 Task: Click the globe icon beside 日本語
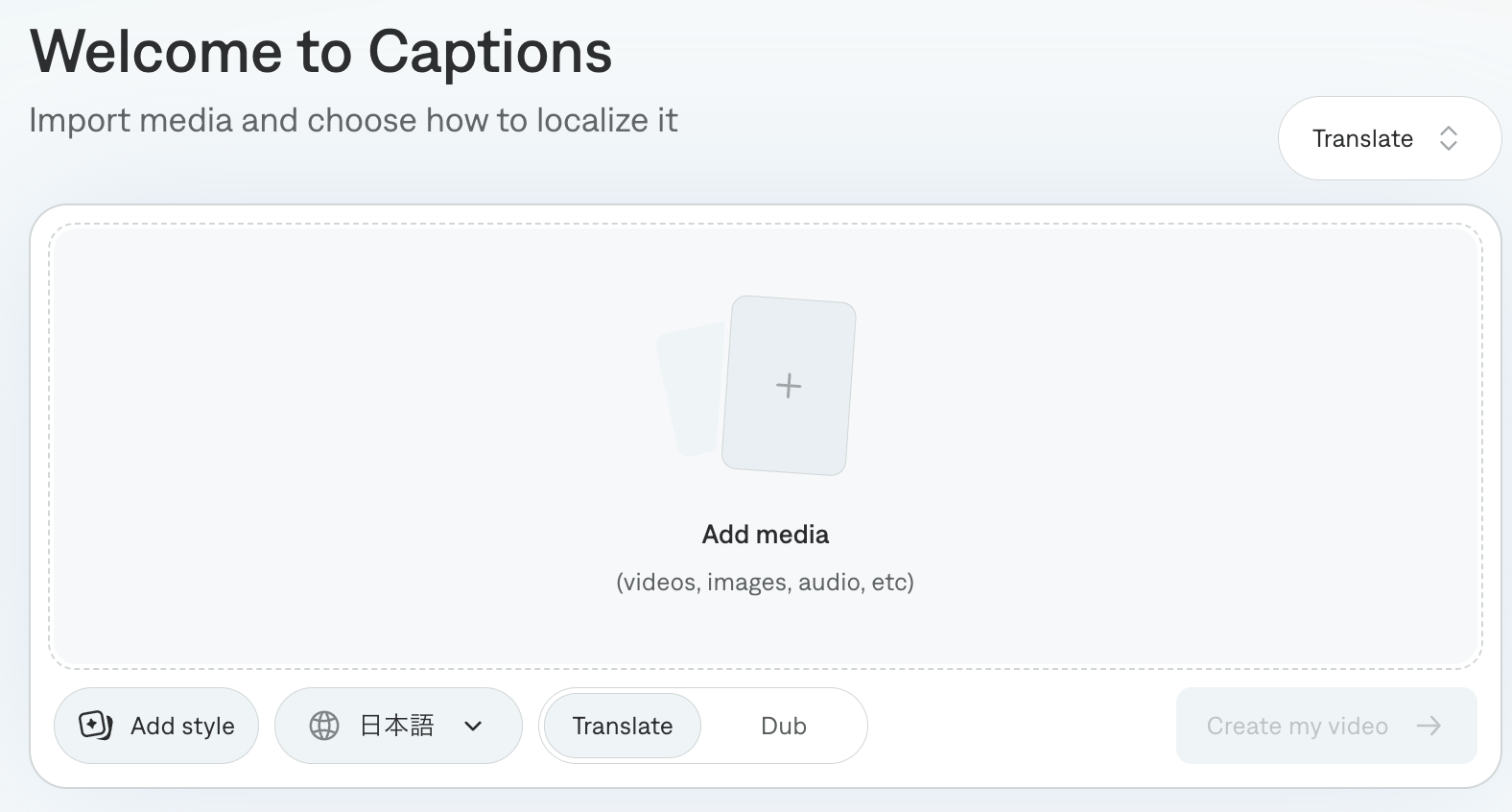[x=324, y=726]
